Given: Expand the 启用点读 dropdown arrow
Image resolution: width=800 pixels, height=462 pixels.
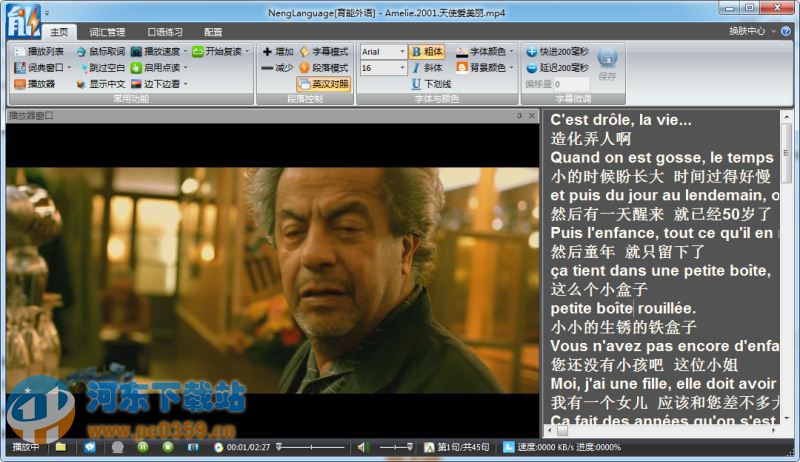Looking at the screenshot, I should [x=185, y=67].
